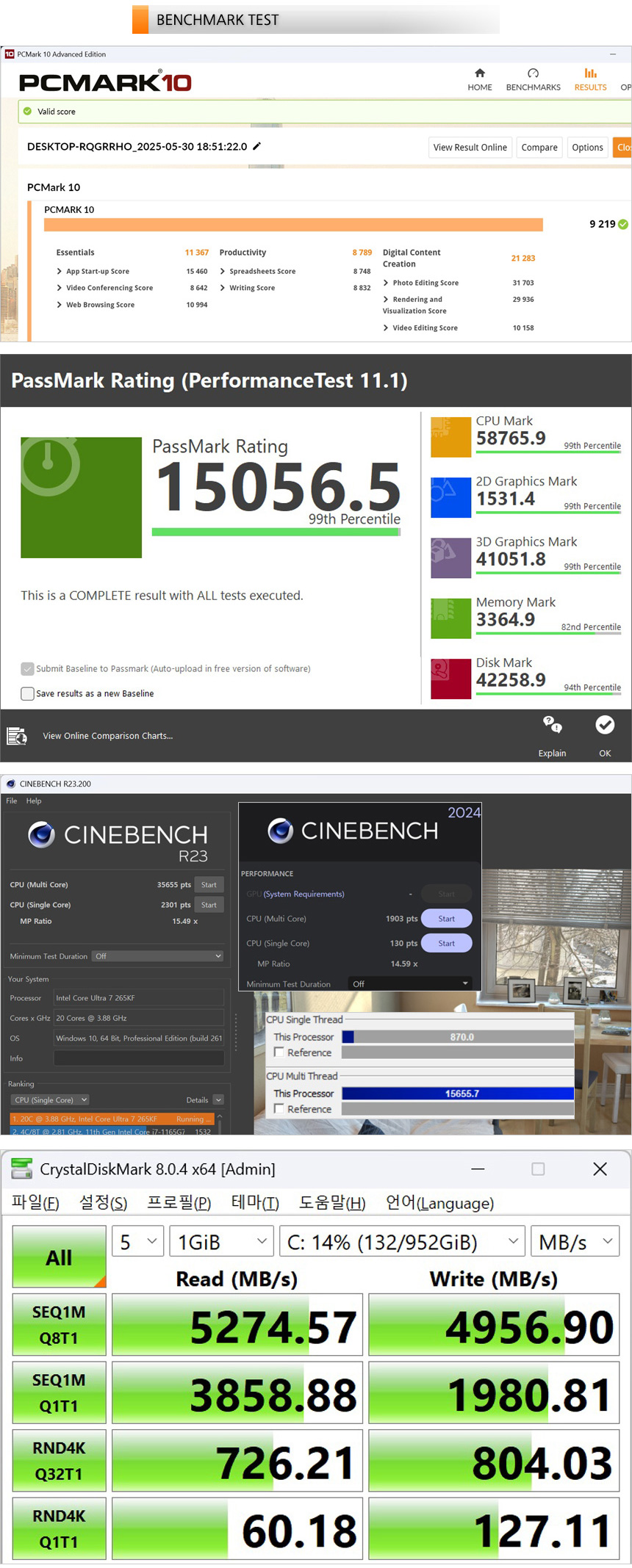
Task: Open the Benchmarks gauge icon
Action: click(x=533, y=73)
